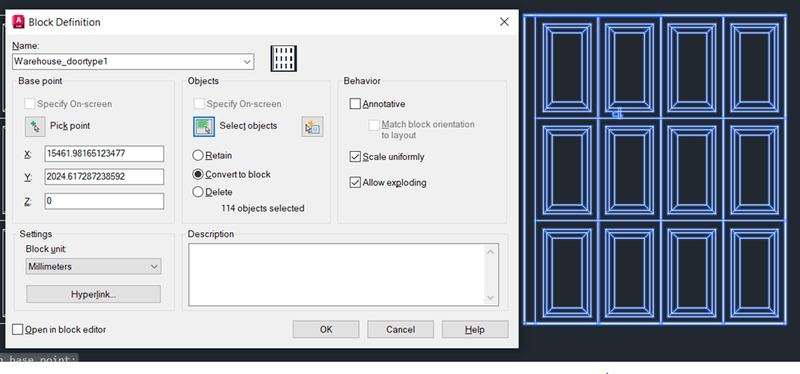The width and height of the screenshot is (800, 374).
Task: Select the Convert to block option
Action: 198,174
